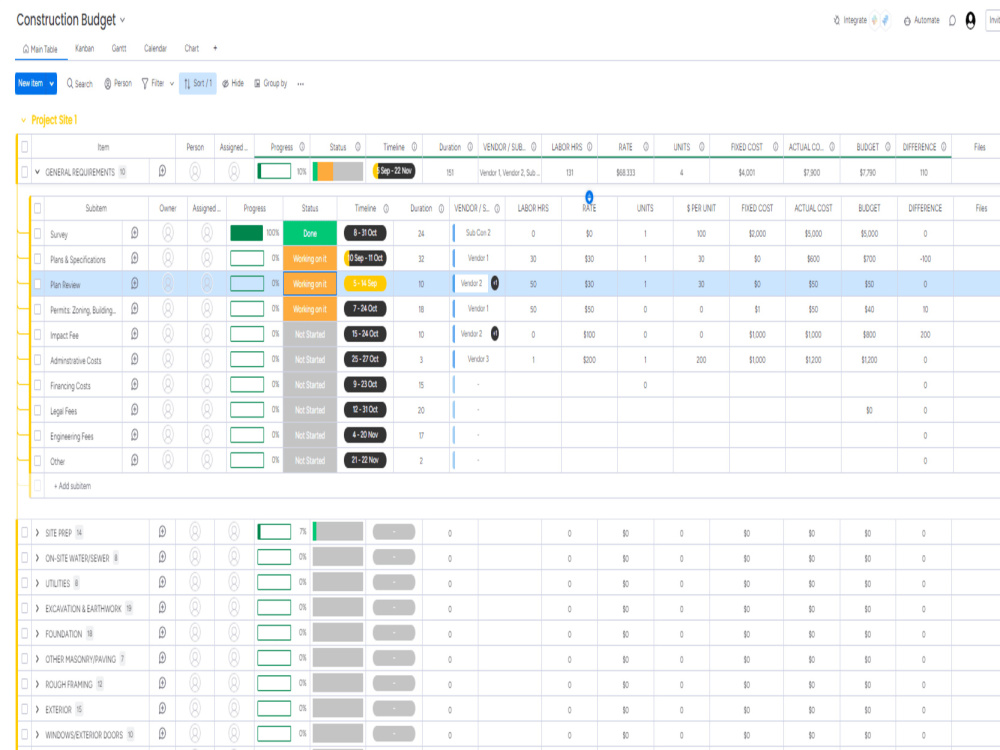Screen dimensions: 1000x750
Task: Open conversation icon for Legal Fees row
Action: [135, 409]
